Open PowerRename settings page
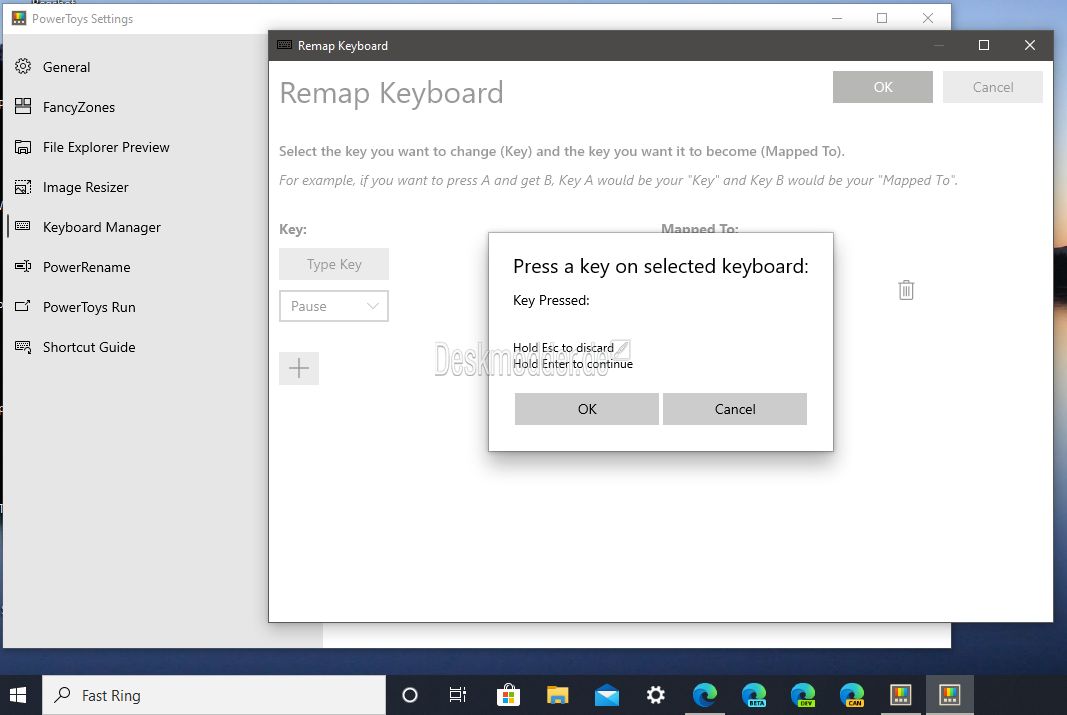Viewport: 1067px width, 715px height. pos(86,267)
